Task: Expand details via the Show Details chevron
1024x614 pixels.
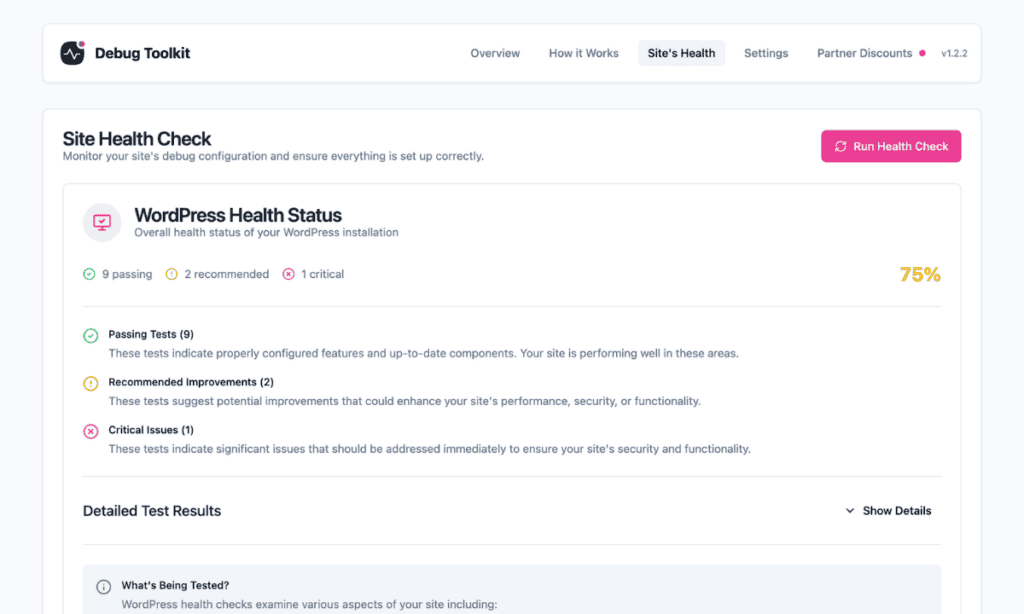Action: 850,511
